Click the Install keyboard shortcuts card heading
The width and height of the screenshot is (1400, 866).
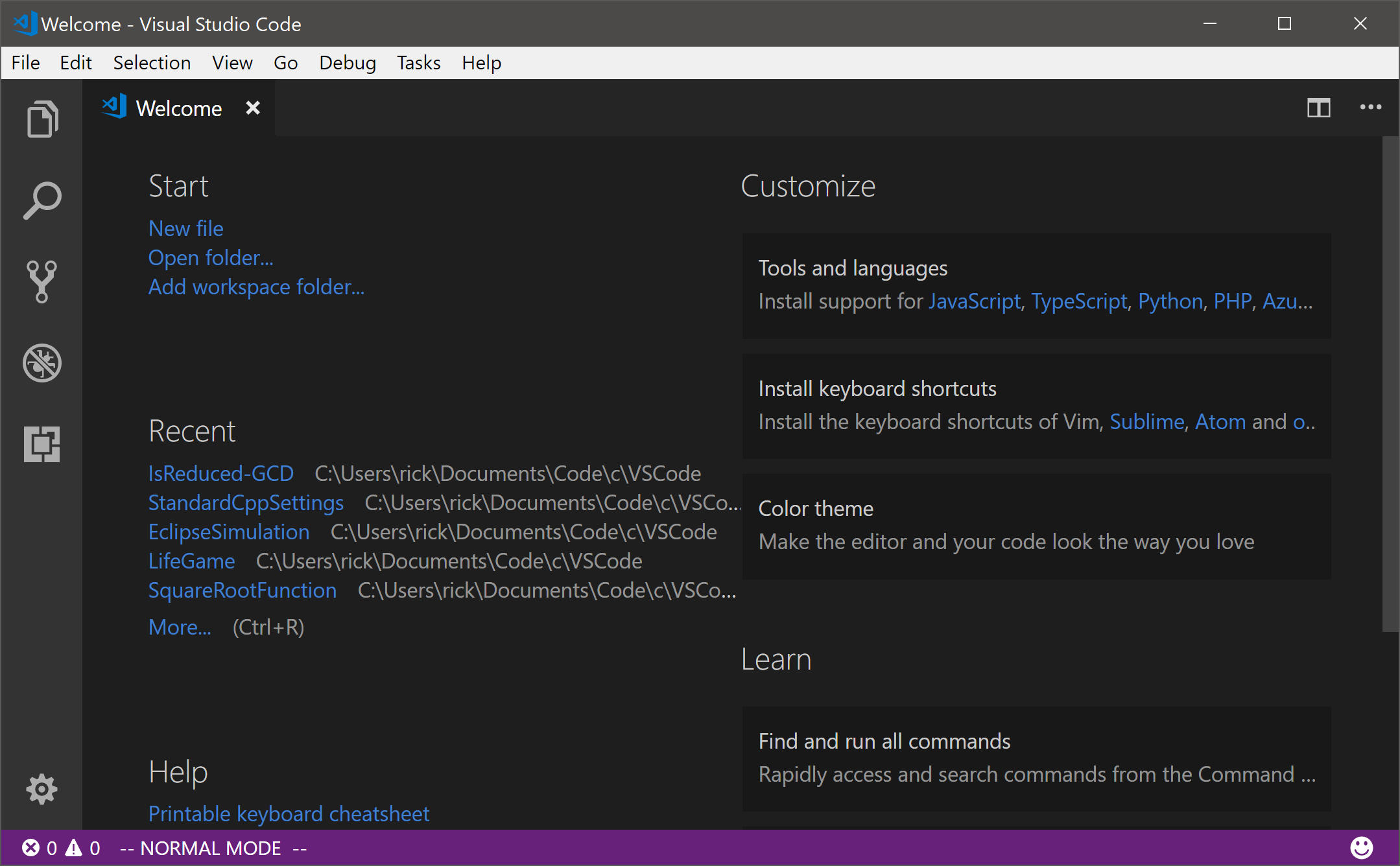(877, 388)
